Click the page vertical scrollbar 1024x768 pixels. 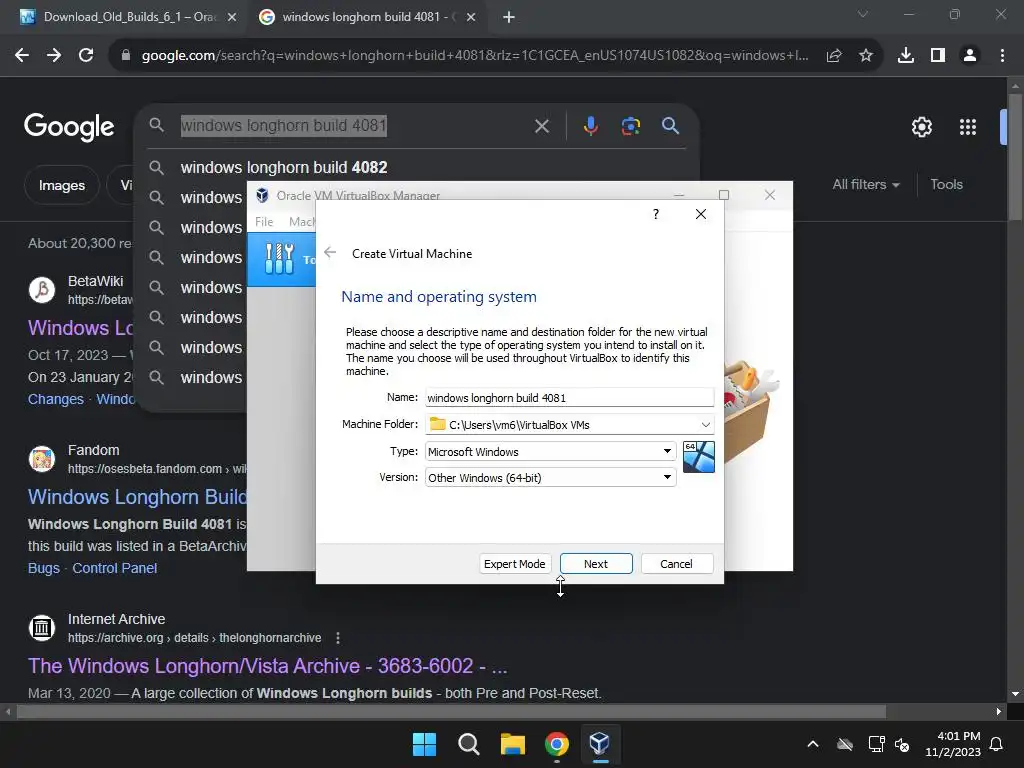[x=1015, y=157]
